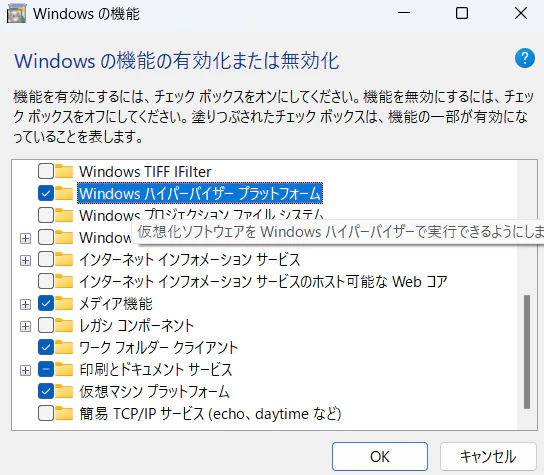
Task: Check the レガシ コンポーネント checkbox
Action: pyautogui.click(x=46, y=325)
